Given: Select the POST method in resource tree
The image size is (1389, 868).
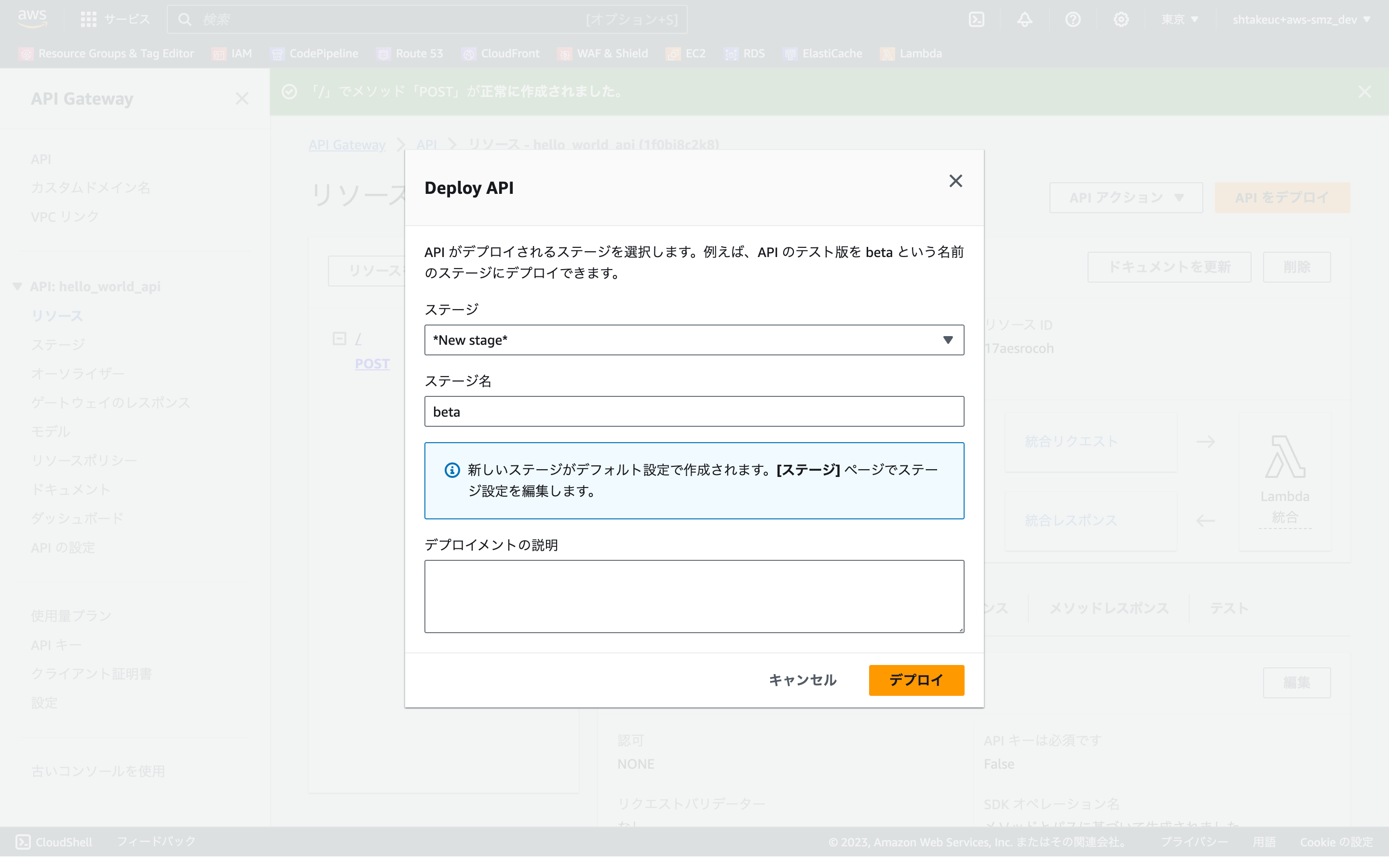Looking at the screenshot, I should [x=372, y=364].
